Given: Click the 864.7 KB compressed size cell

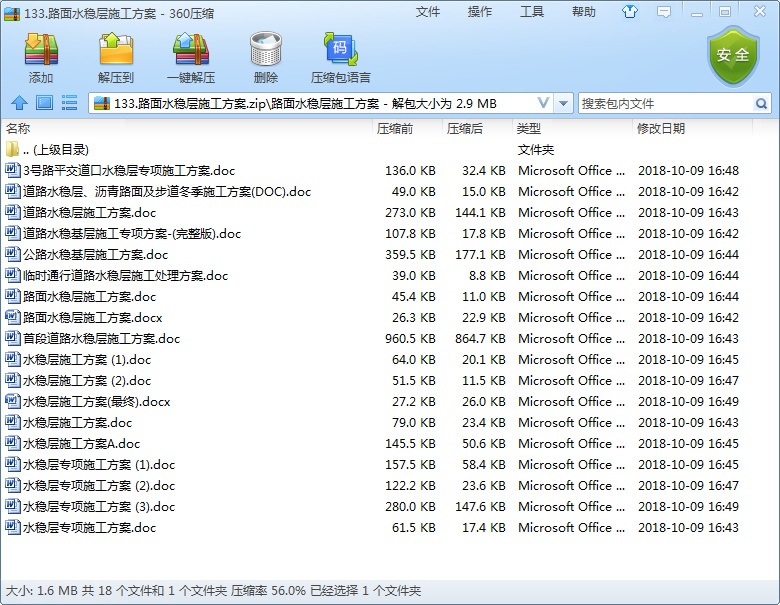Looking at the screenshot, I should tap(480, 338).
